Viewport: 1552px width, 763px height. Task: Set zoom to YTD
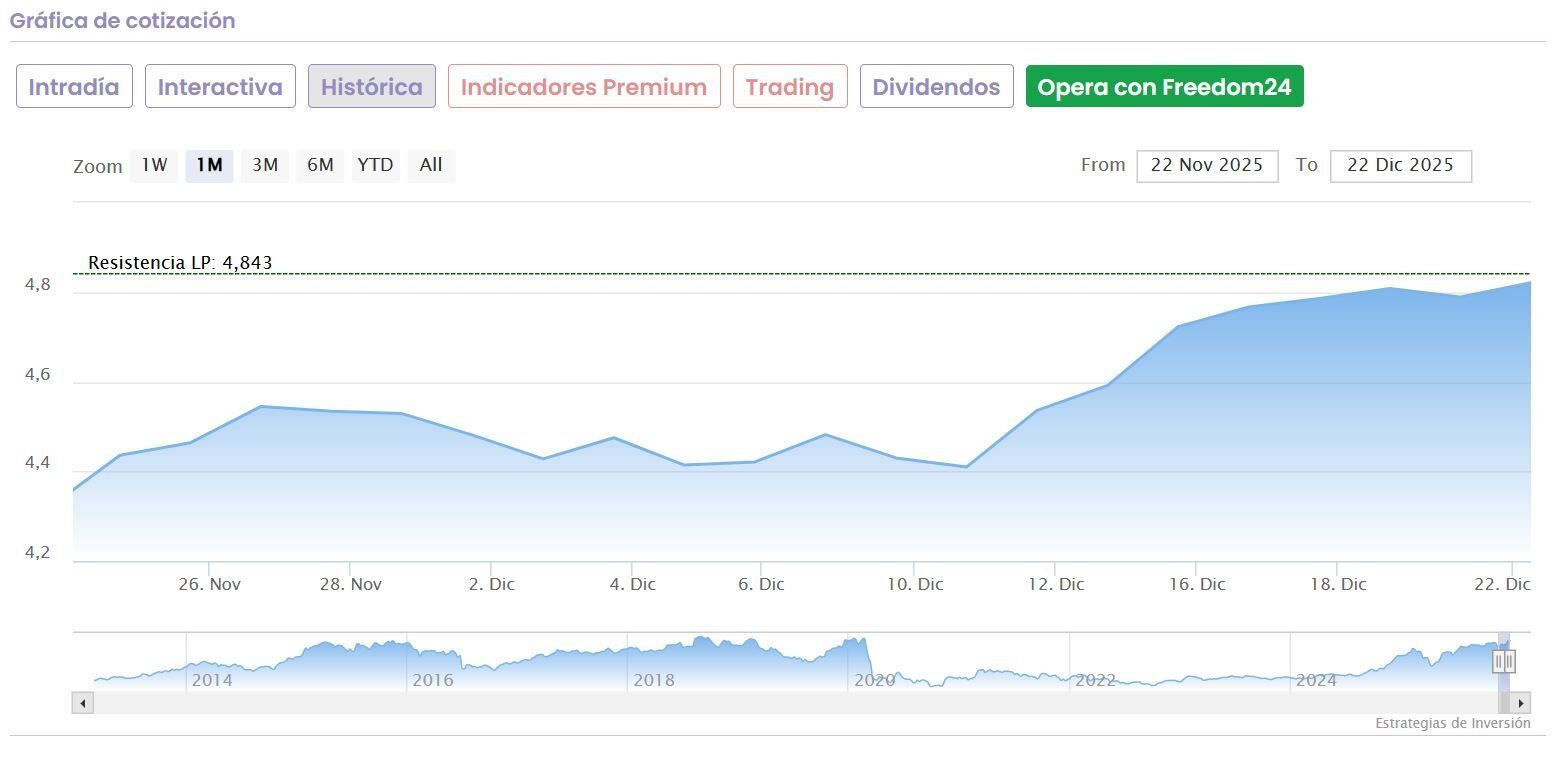[x=376, y=165]
